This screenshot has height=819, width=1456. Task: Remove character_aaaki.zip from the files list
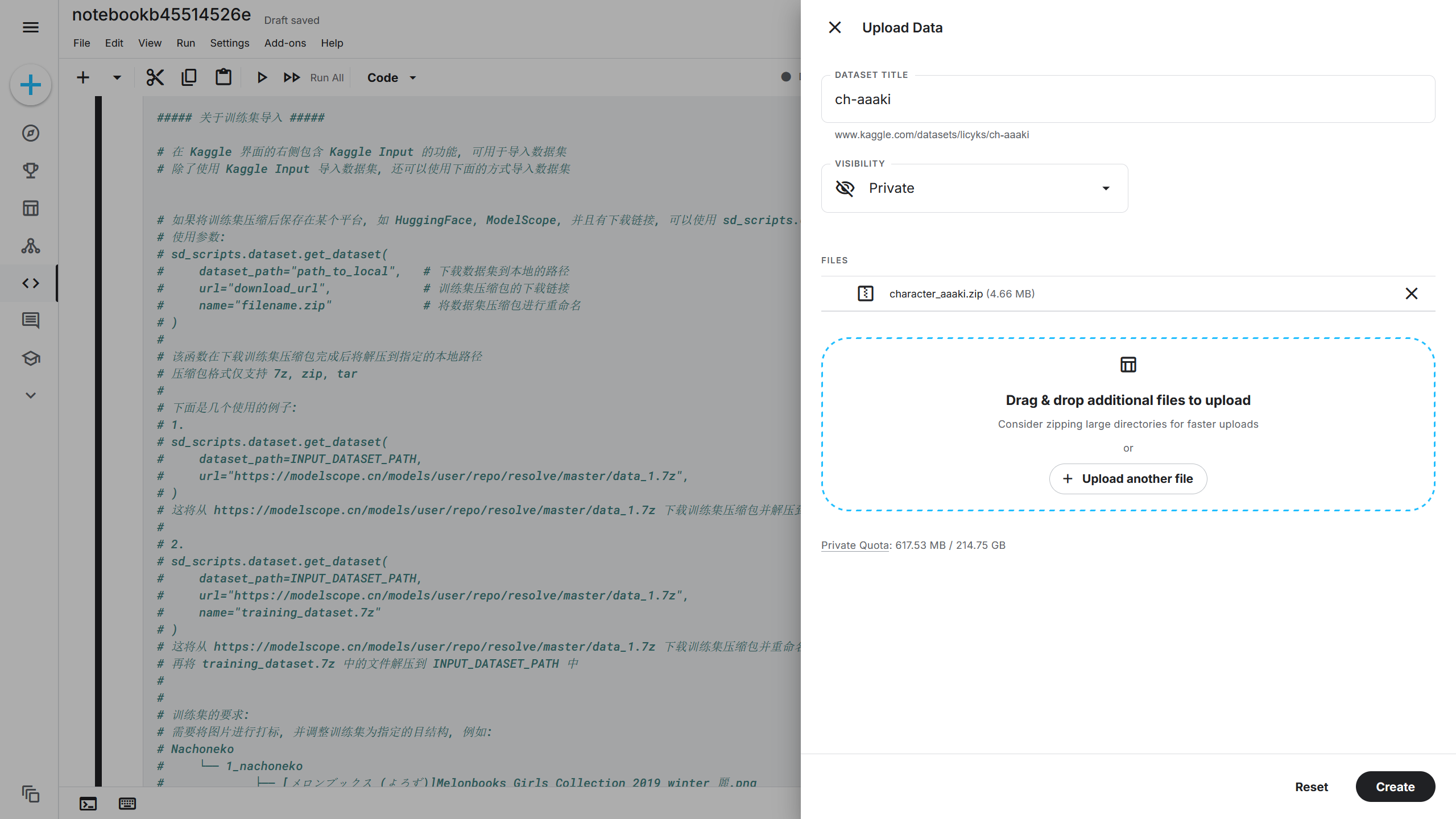click(x=1411, y=293)
